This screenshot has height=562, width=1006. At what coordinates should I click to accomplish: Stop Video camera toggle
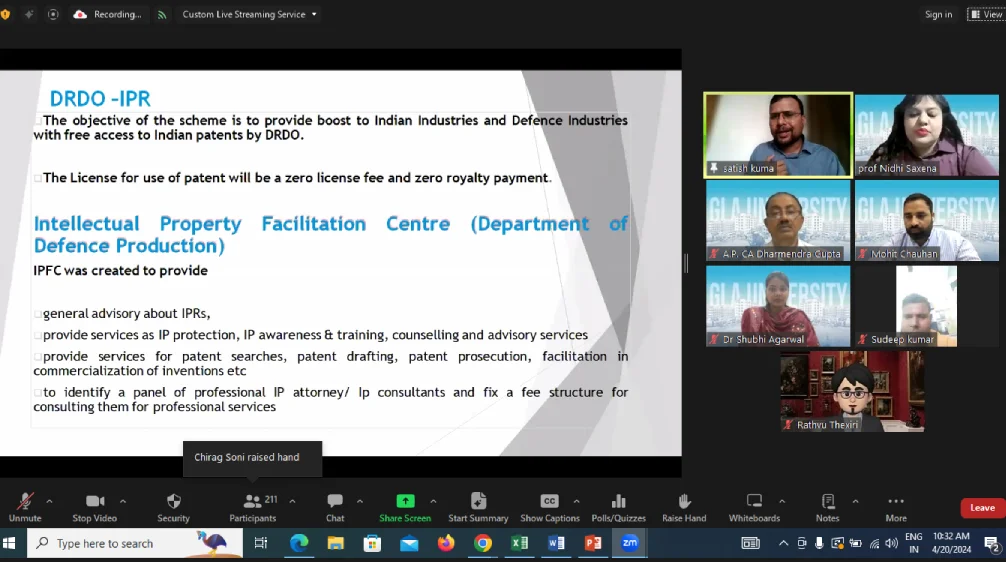pos(95,506)
